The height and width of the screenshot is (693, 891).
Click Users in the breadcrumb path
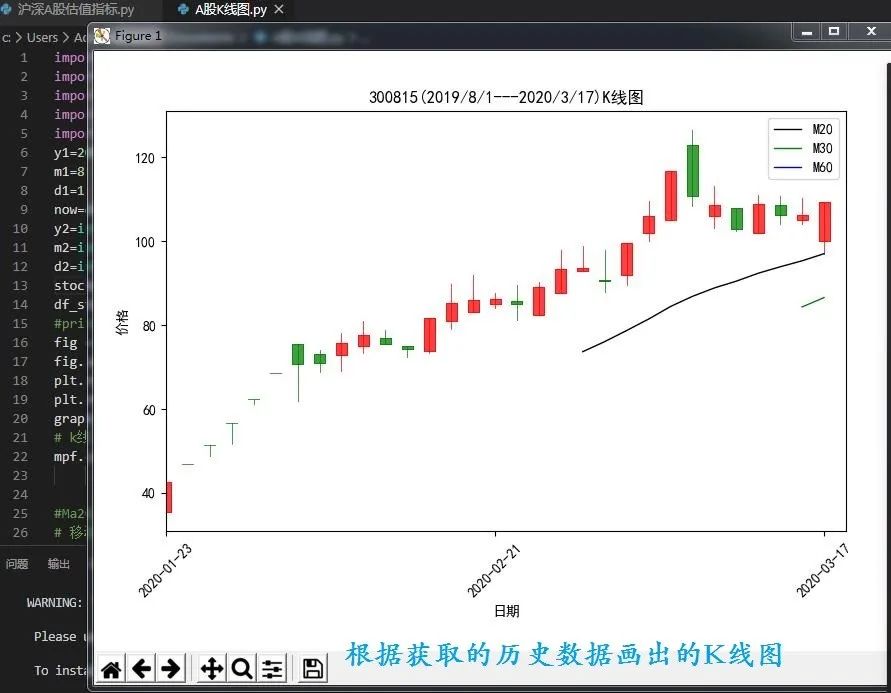click(x=42, y=37)
